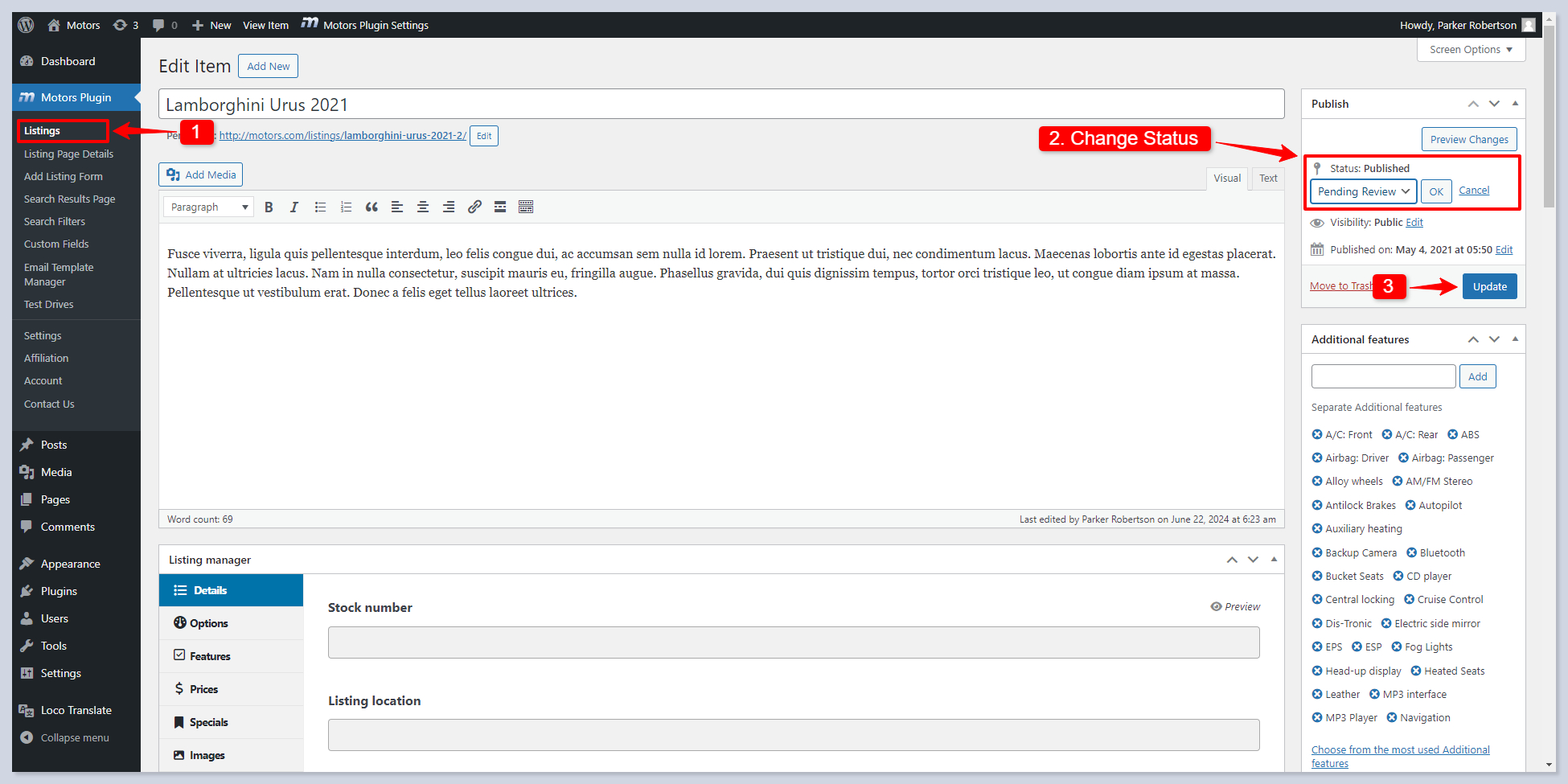Toggle the toolbar kitchen sink icon

click(526, 207)
